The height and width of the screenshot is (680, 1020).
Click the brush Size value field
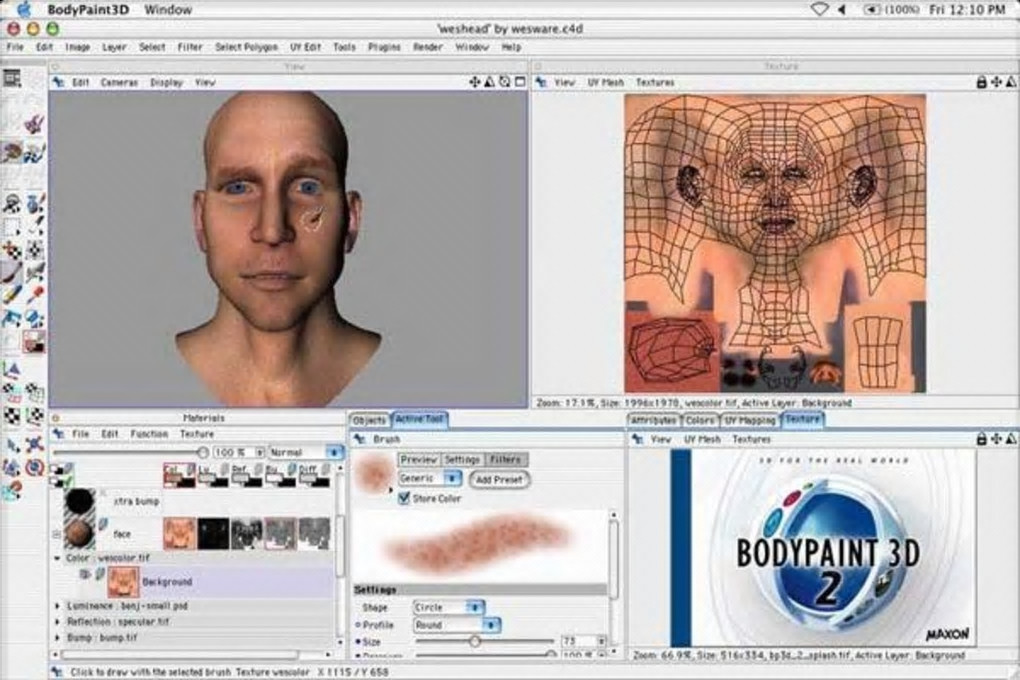(578, 642)
